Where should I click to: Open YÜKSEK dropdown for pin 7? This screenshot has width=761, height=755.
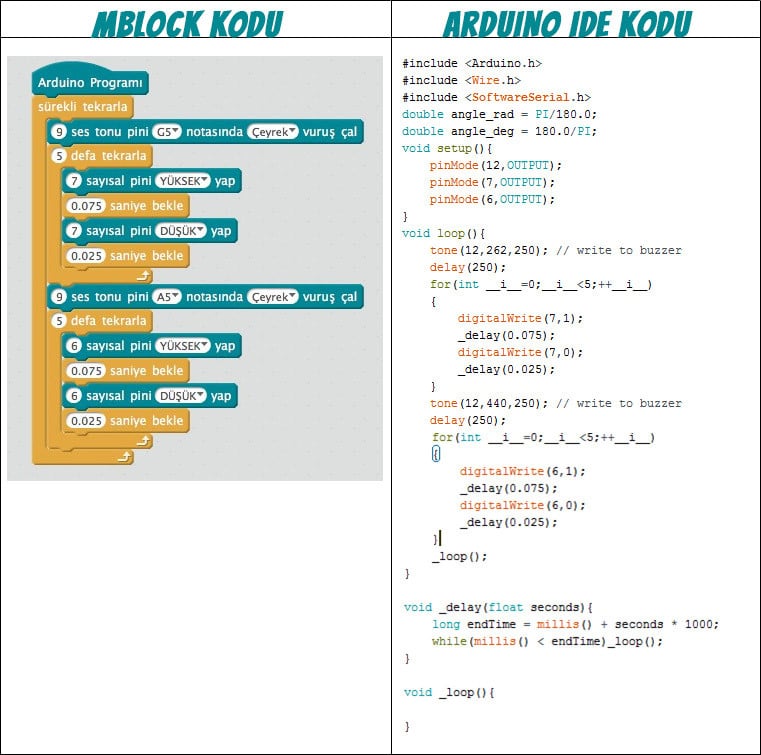coord(182,181)
